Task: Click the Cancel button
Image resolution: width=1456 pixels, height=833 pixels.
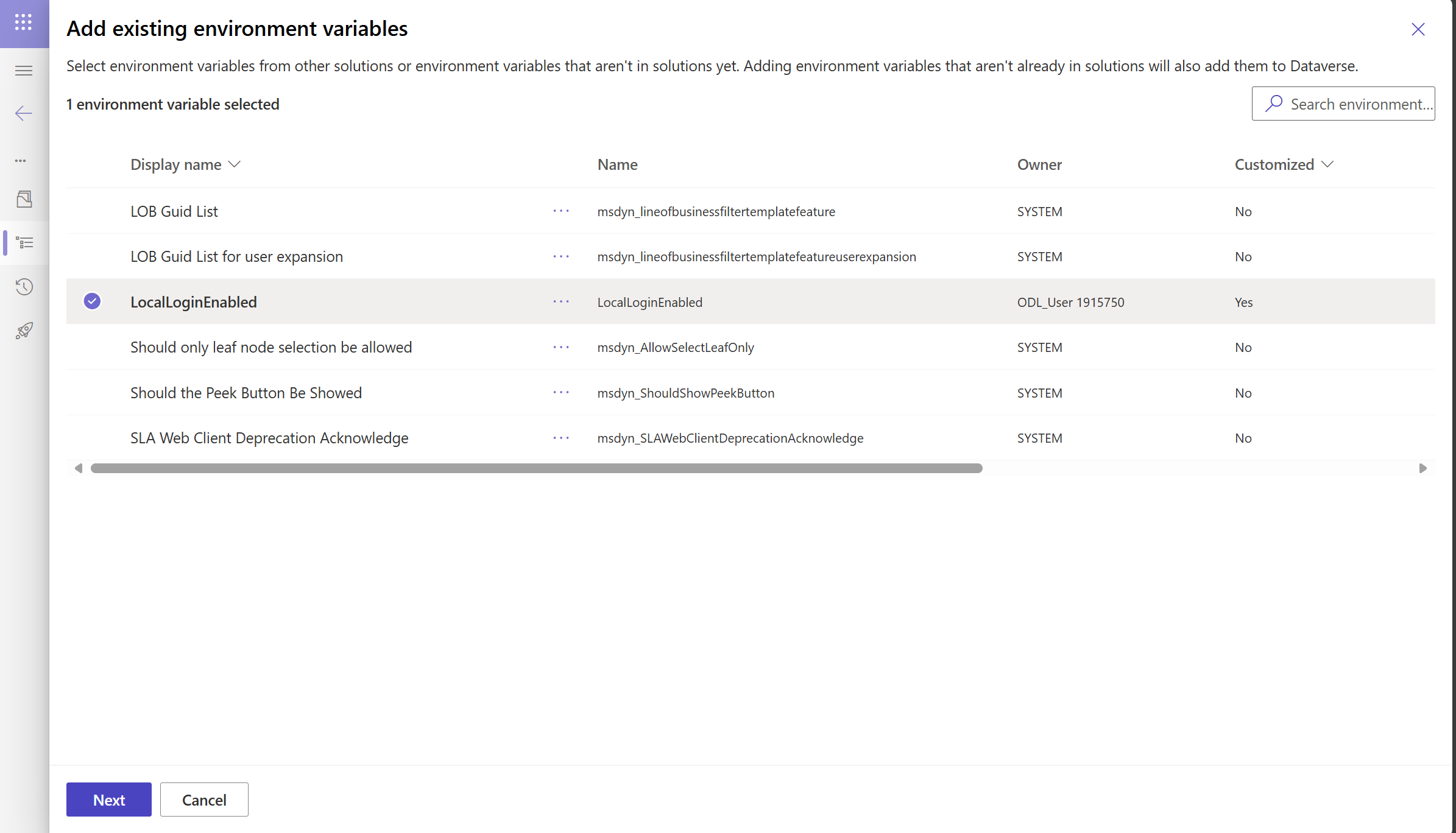Action: (203, 800)
